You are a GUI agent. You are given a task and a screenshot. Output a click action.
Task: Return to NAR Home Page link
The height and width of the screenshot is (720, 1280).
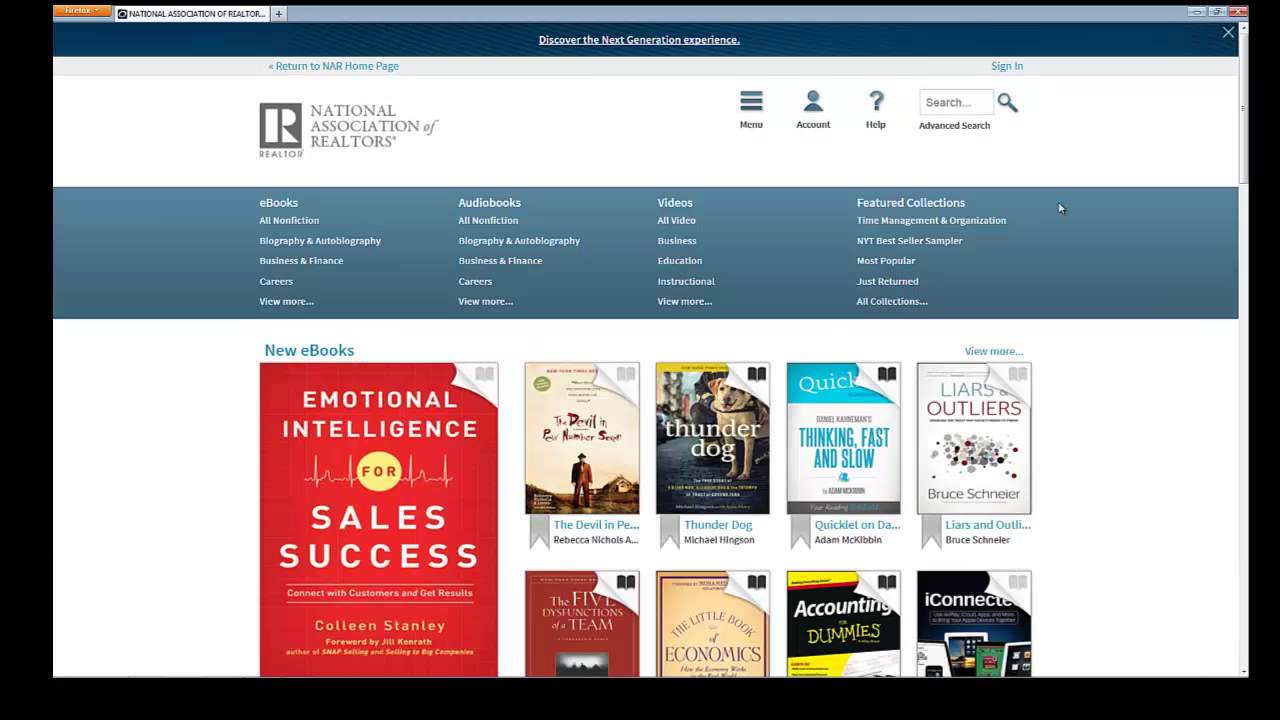pos(333,66)
